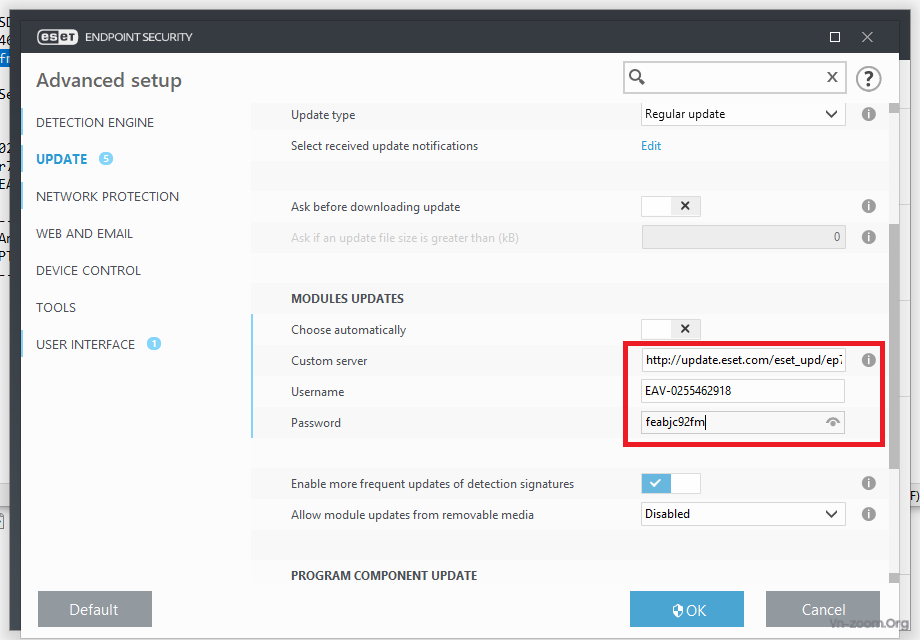Open the Detection Engine section
Screen dimensions: 920x640
pyautogui.click(x=95, y=123)
